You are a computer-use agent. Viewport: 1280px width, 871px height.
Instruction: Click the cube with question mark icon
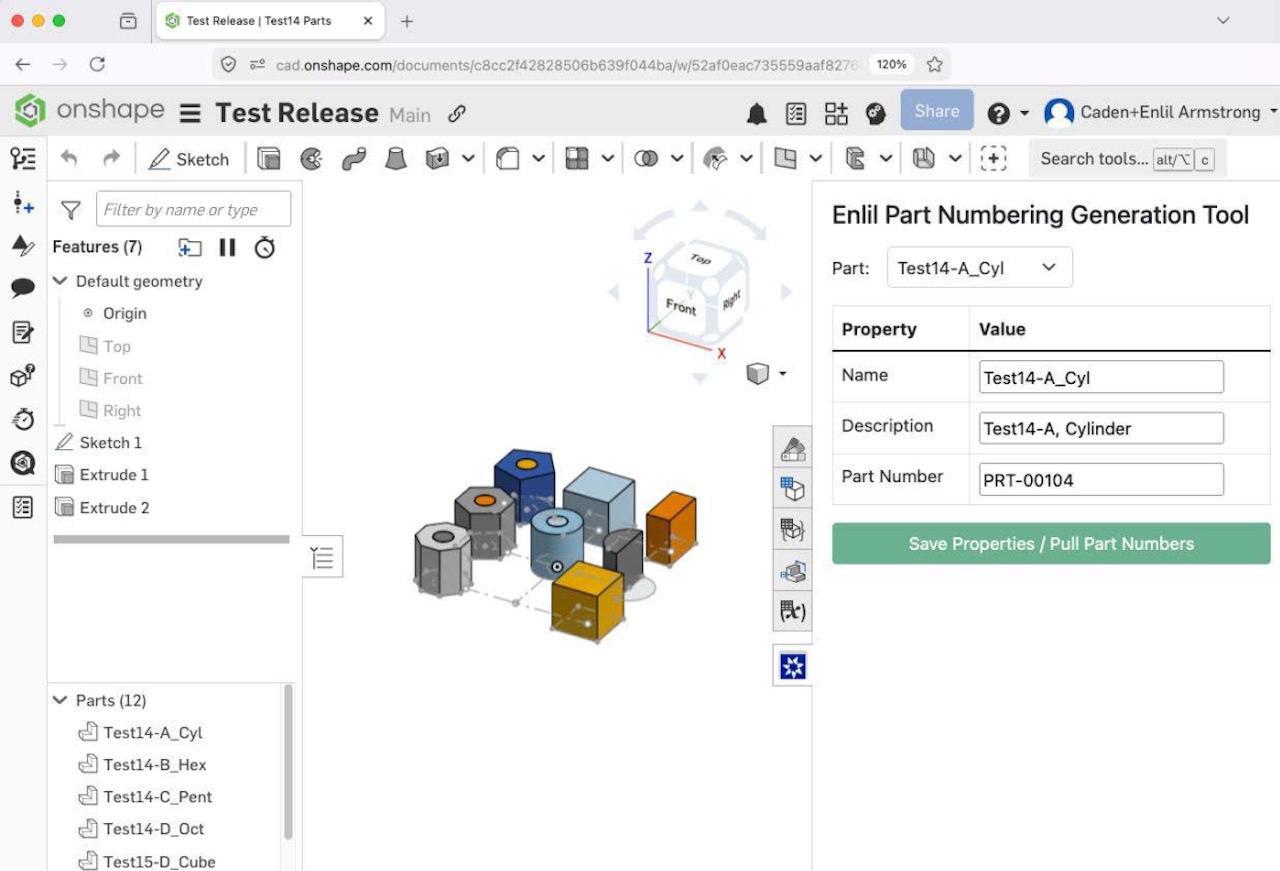23,376
